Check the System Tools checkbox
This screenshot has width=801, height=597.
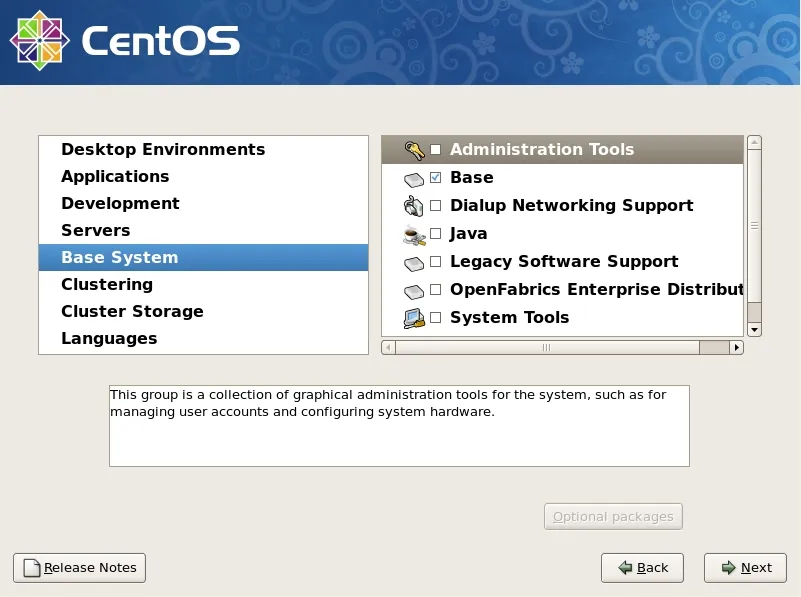(x=436, y=318)
